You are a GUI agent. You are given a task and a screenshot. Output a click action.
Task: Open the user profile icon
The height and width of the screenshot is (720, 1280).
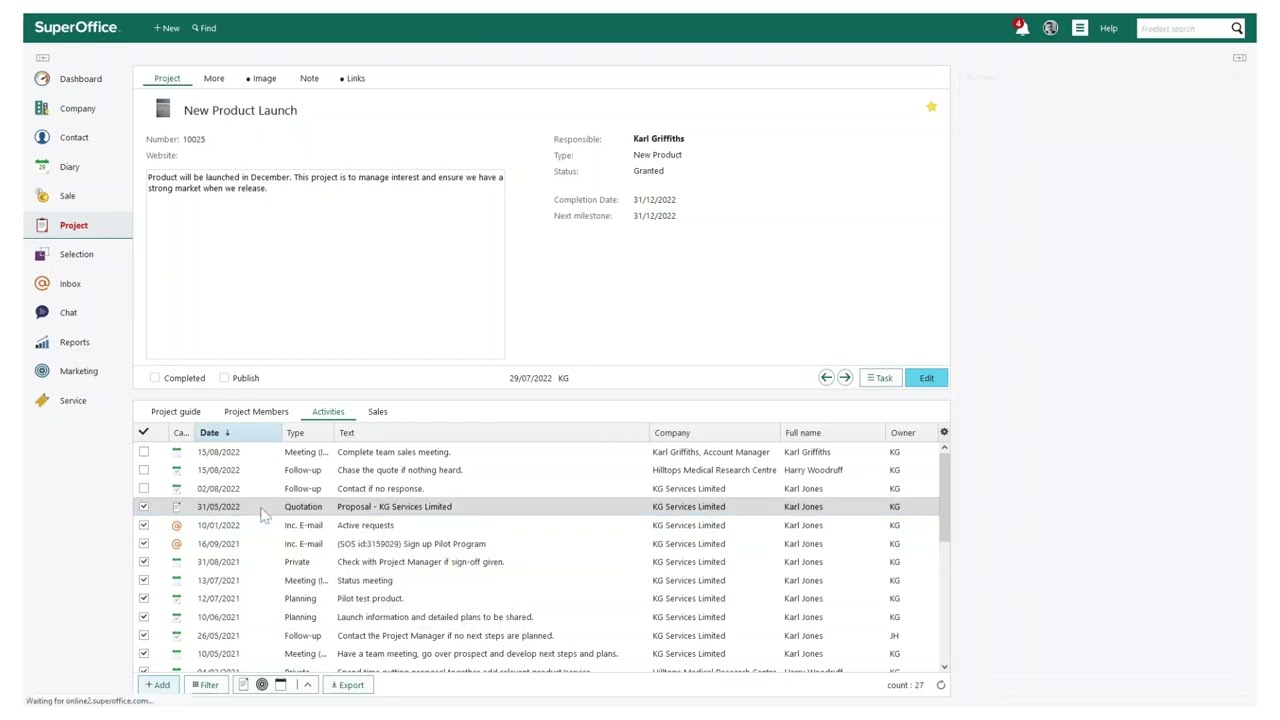tap(1050, 28)
